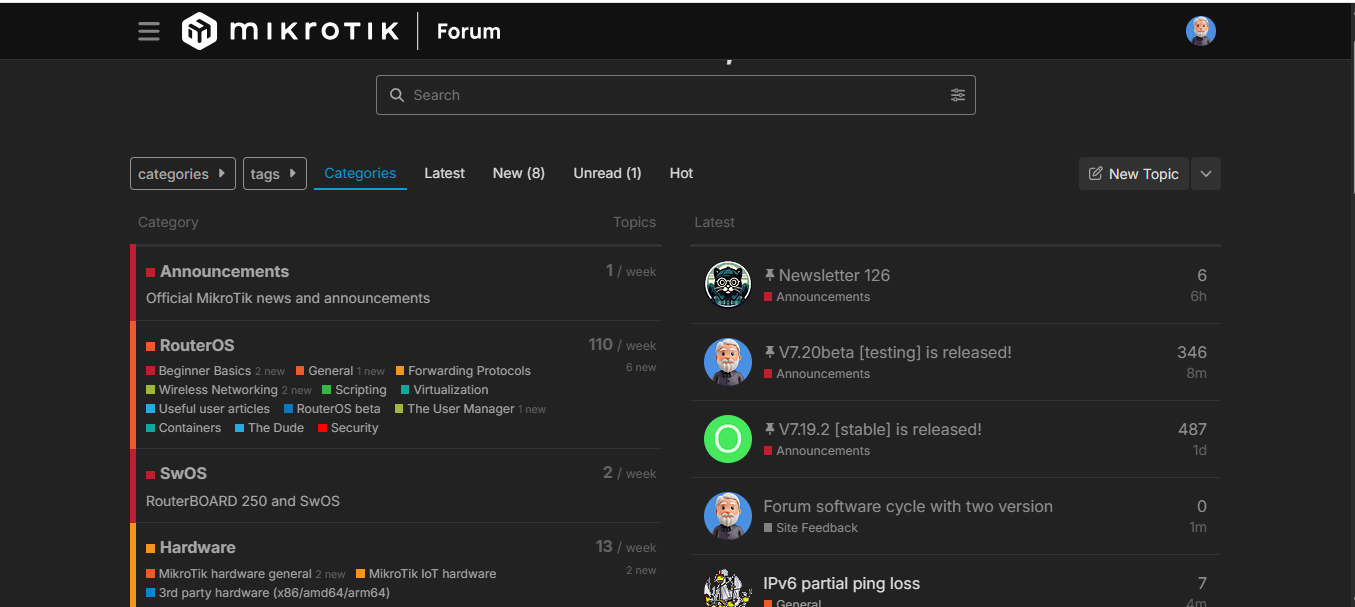
Task: Click the New Topic button
Action: tap(1134, 174)
